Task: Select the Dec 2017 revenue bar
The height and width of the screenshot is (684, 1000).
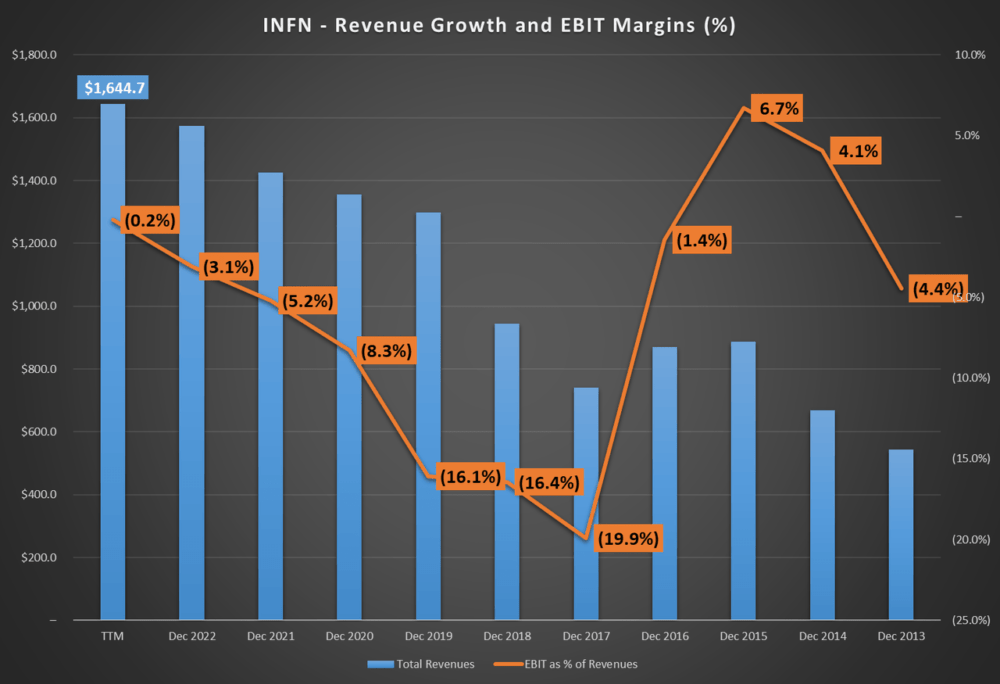Action: pyautogui.click(x=586, y=504)
